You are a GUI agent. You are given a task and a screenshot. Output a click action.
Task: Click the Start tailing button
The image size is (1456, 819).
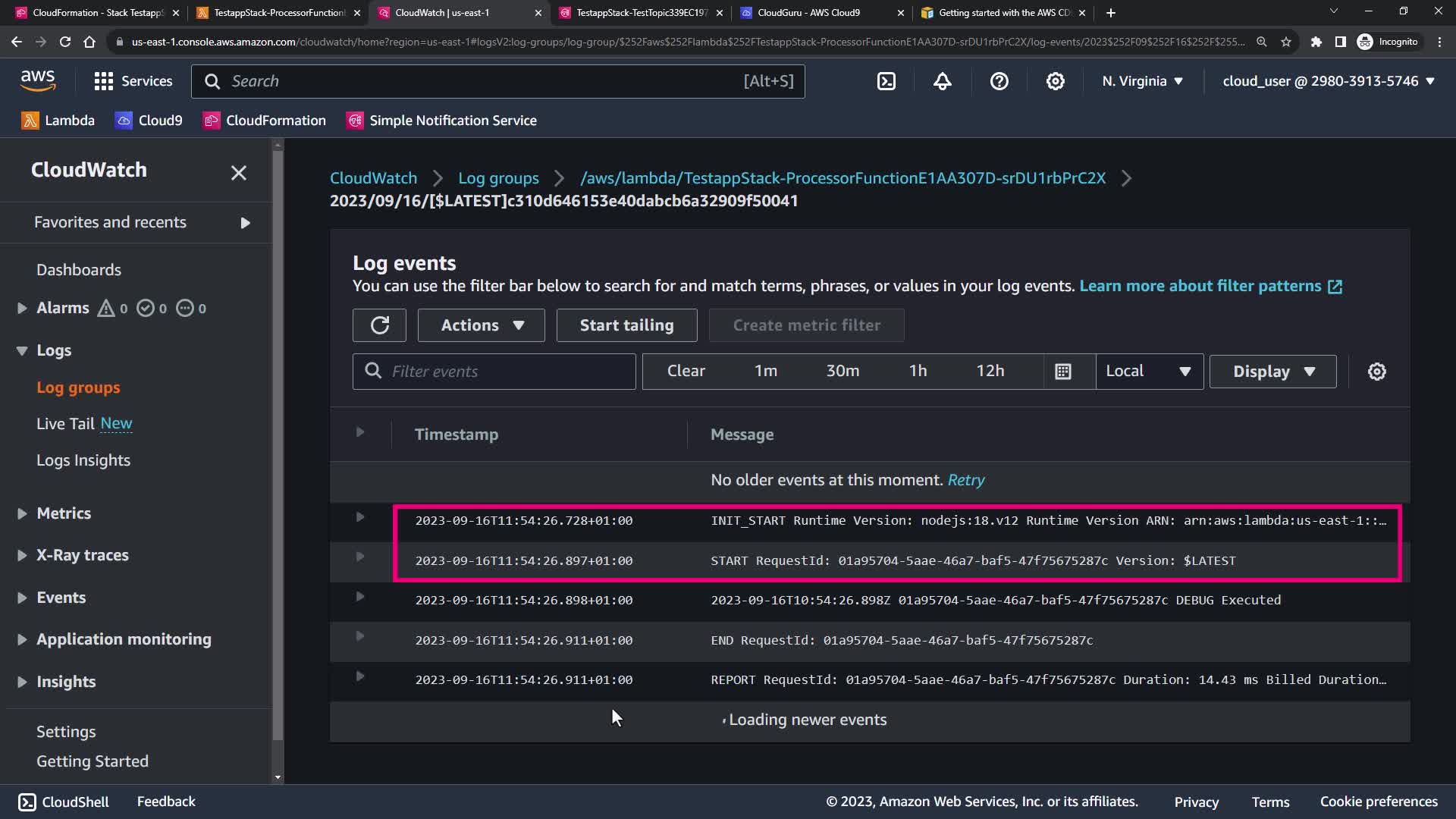(x=626, y=325)
